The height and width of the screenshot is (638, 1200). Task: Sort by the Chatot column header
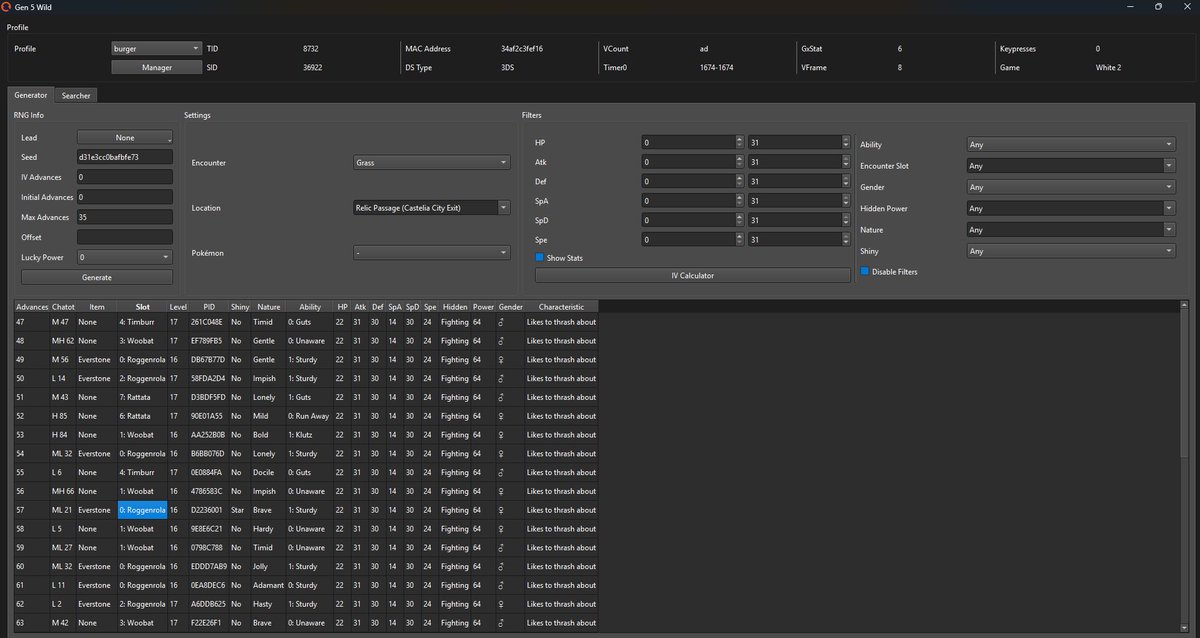pos(63,306)
